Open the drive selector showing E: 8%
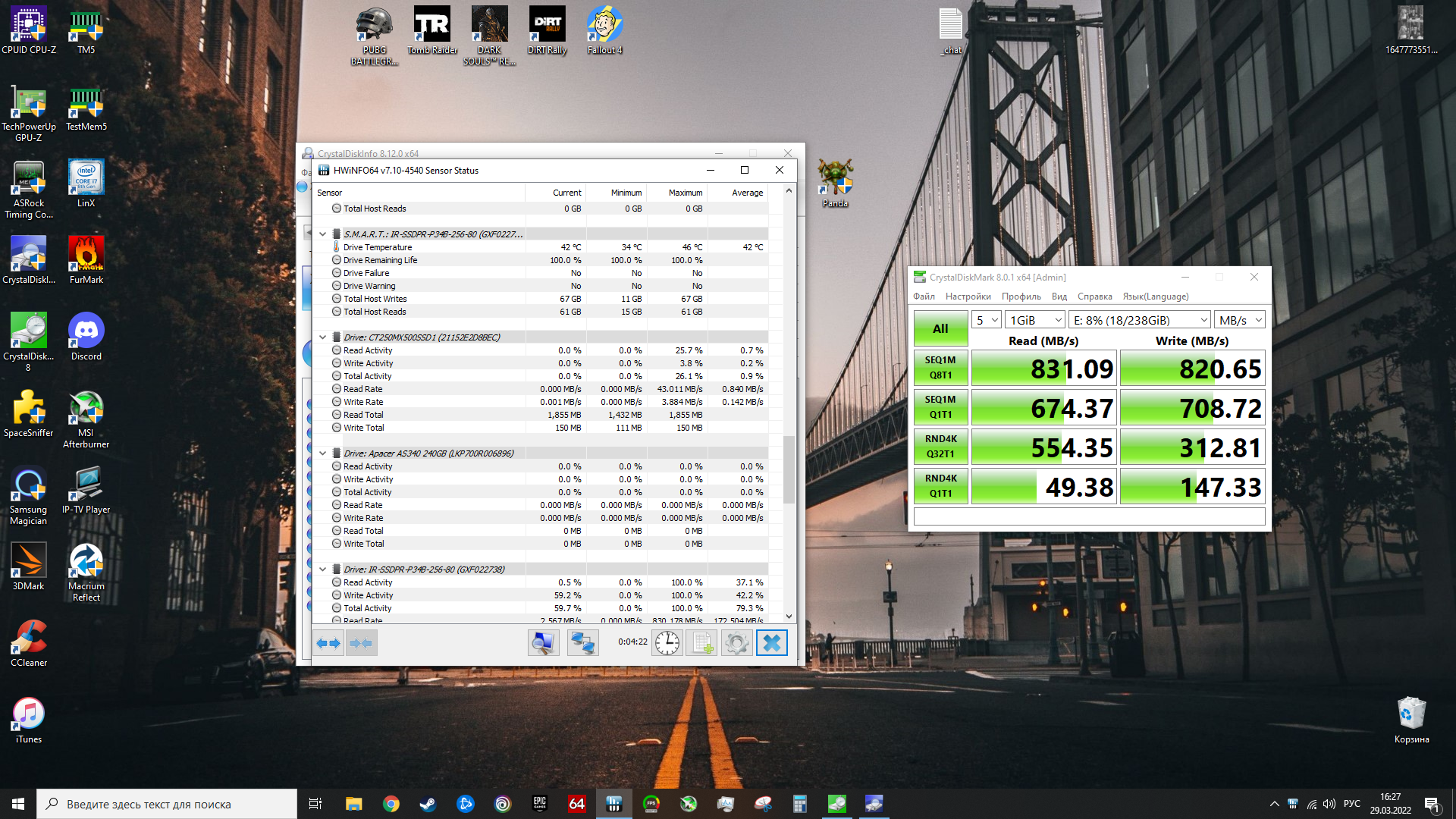Screen dimensions: 1456x819 [x=1139, y=320]
